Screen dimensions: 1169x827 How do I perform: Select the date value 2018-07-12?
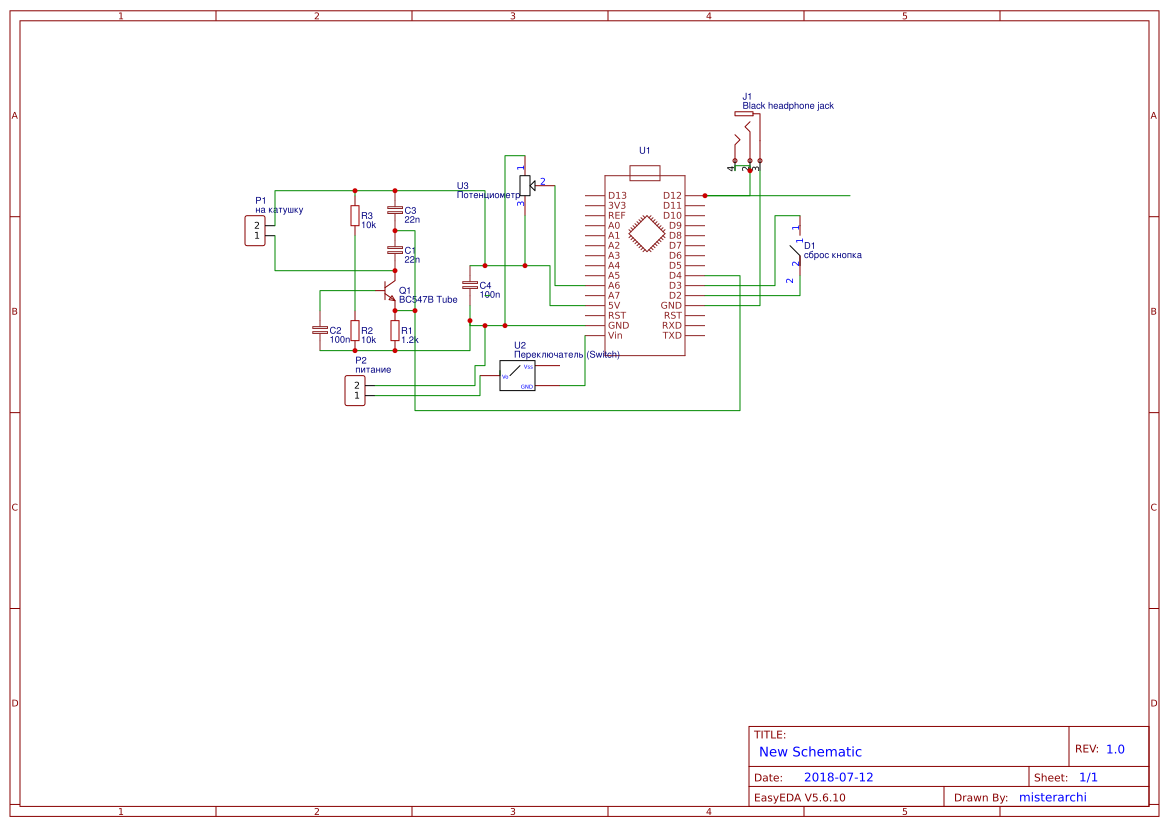pos(839,777)
